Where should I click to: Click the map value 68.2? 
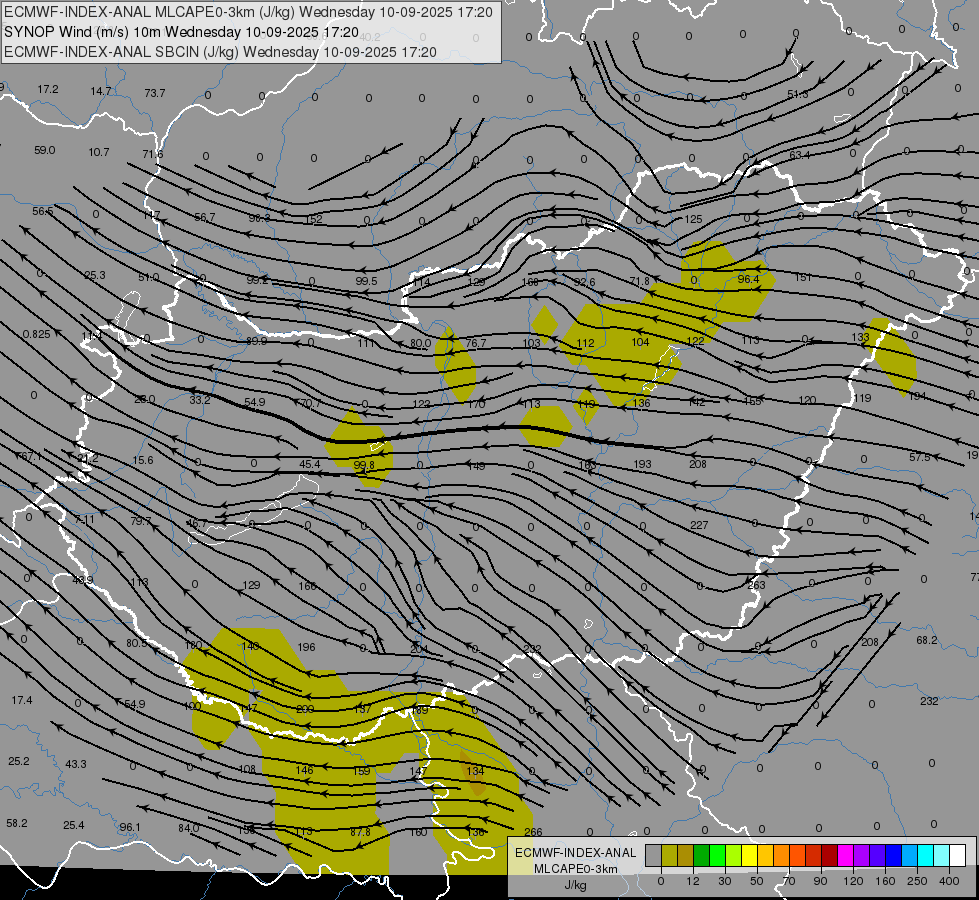[x=927, y=640]
